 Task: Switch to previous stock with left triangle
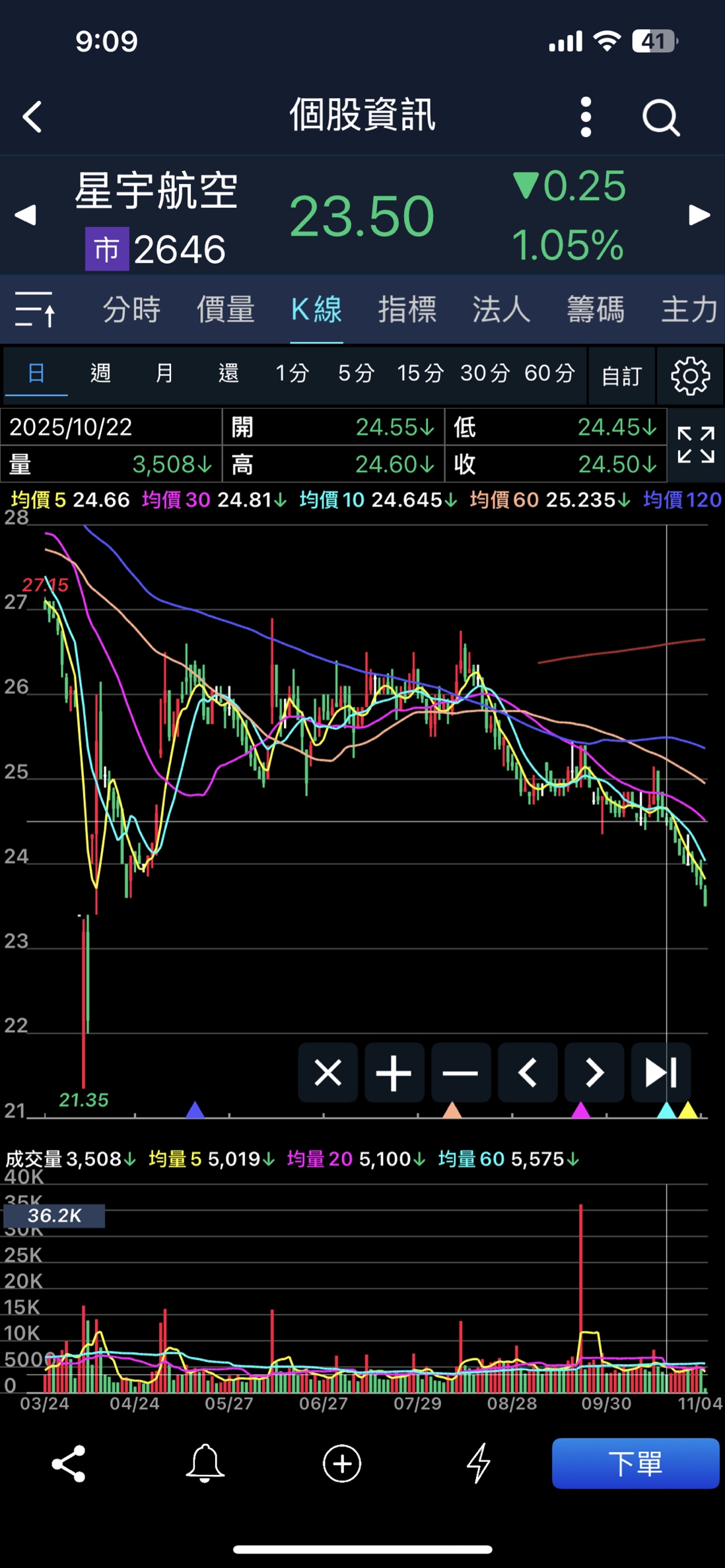[25, 215]
